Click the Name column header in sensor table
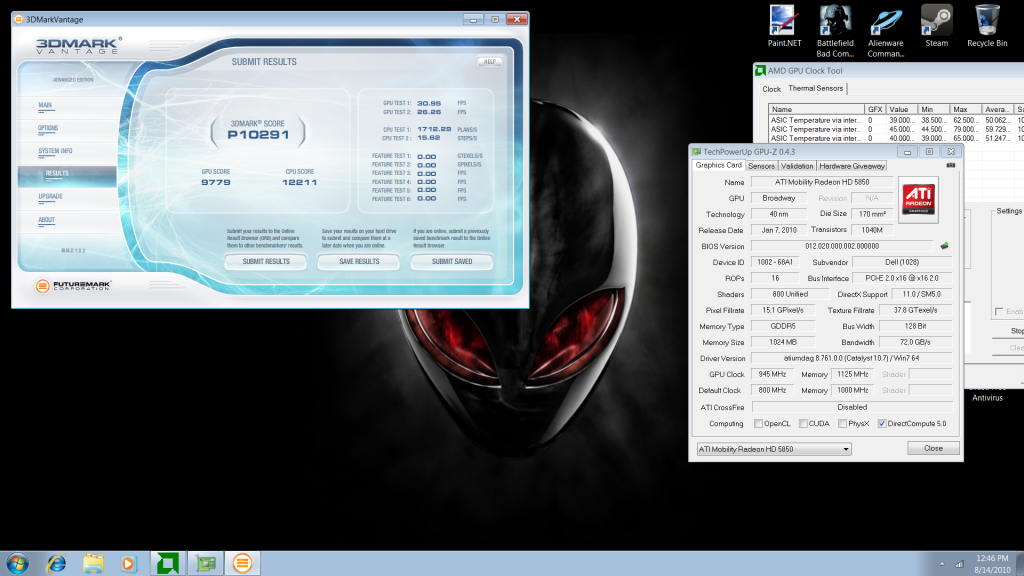 (816, 109)
